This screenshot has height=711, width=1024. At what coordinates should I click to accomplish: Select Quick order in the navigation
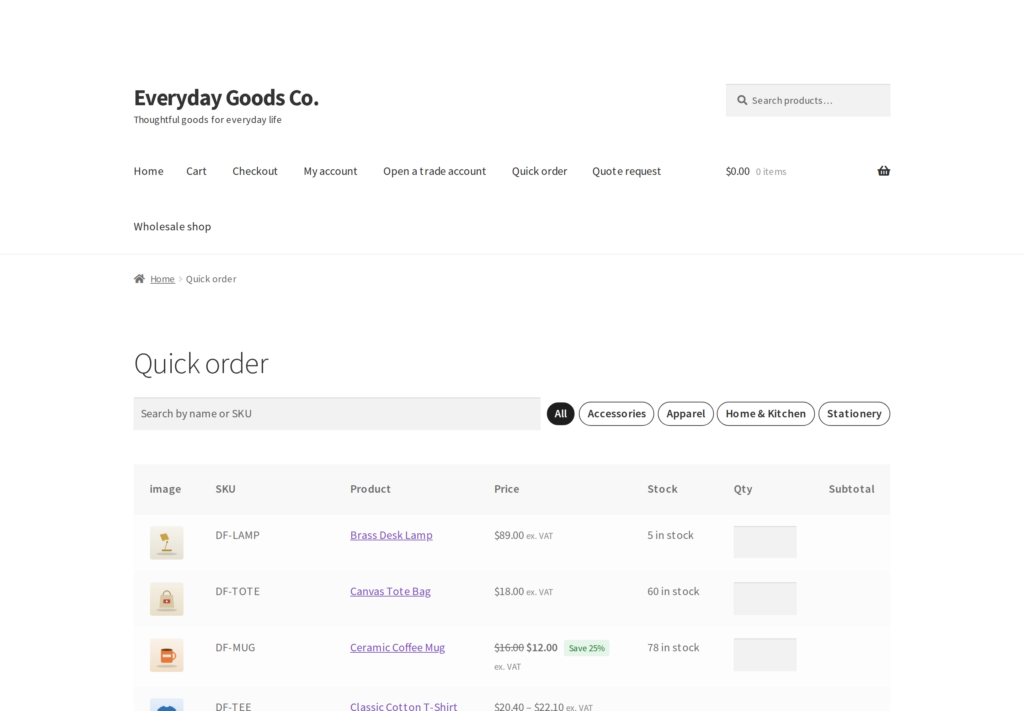(539, 171)
